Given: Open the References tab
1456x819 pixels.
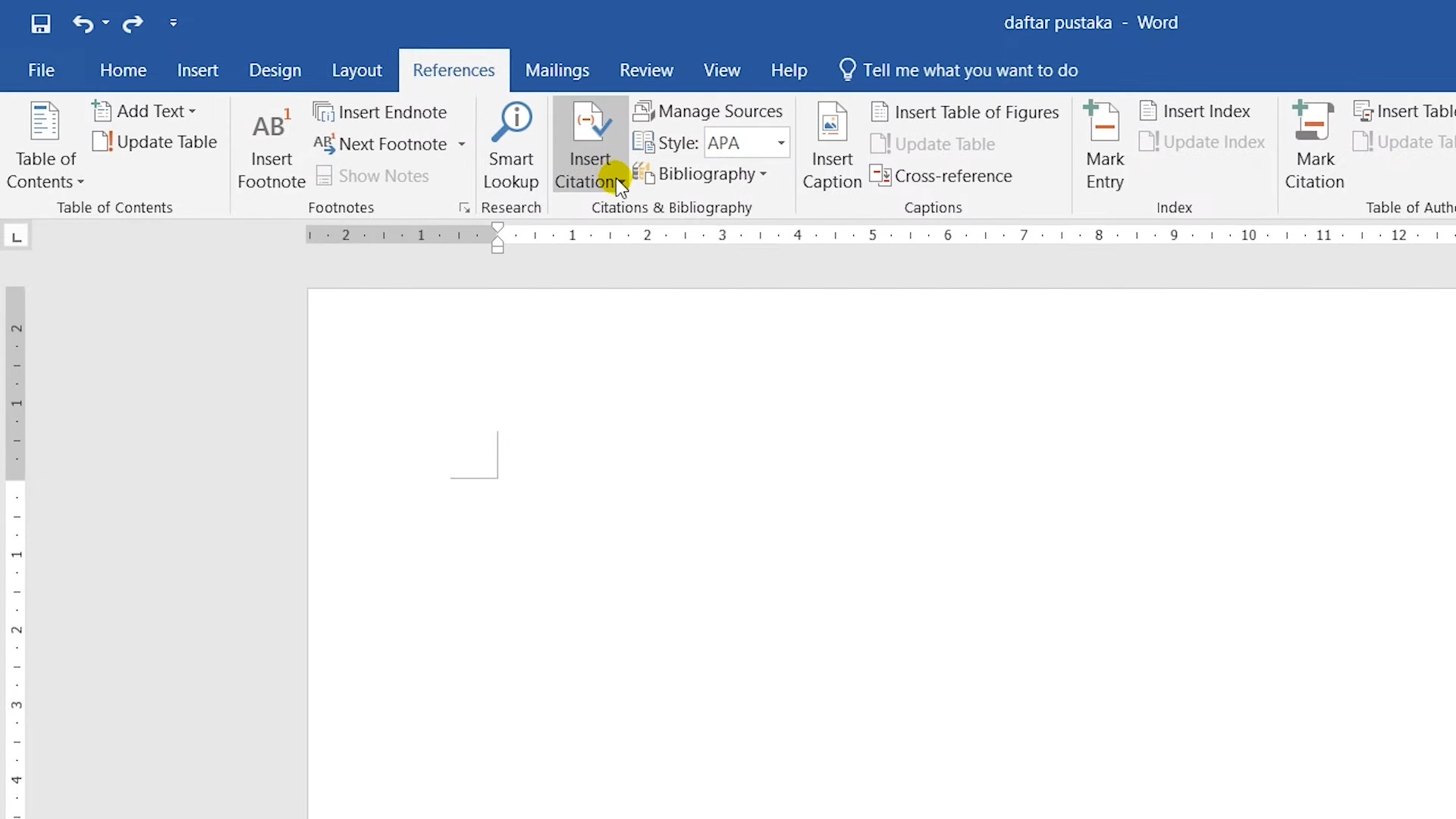Looking at the screenshot, I should coord(454,69).
